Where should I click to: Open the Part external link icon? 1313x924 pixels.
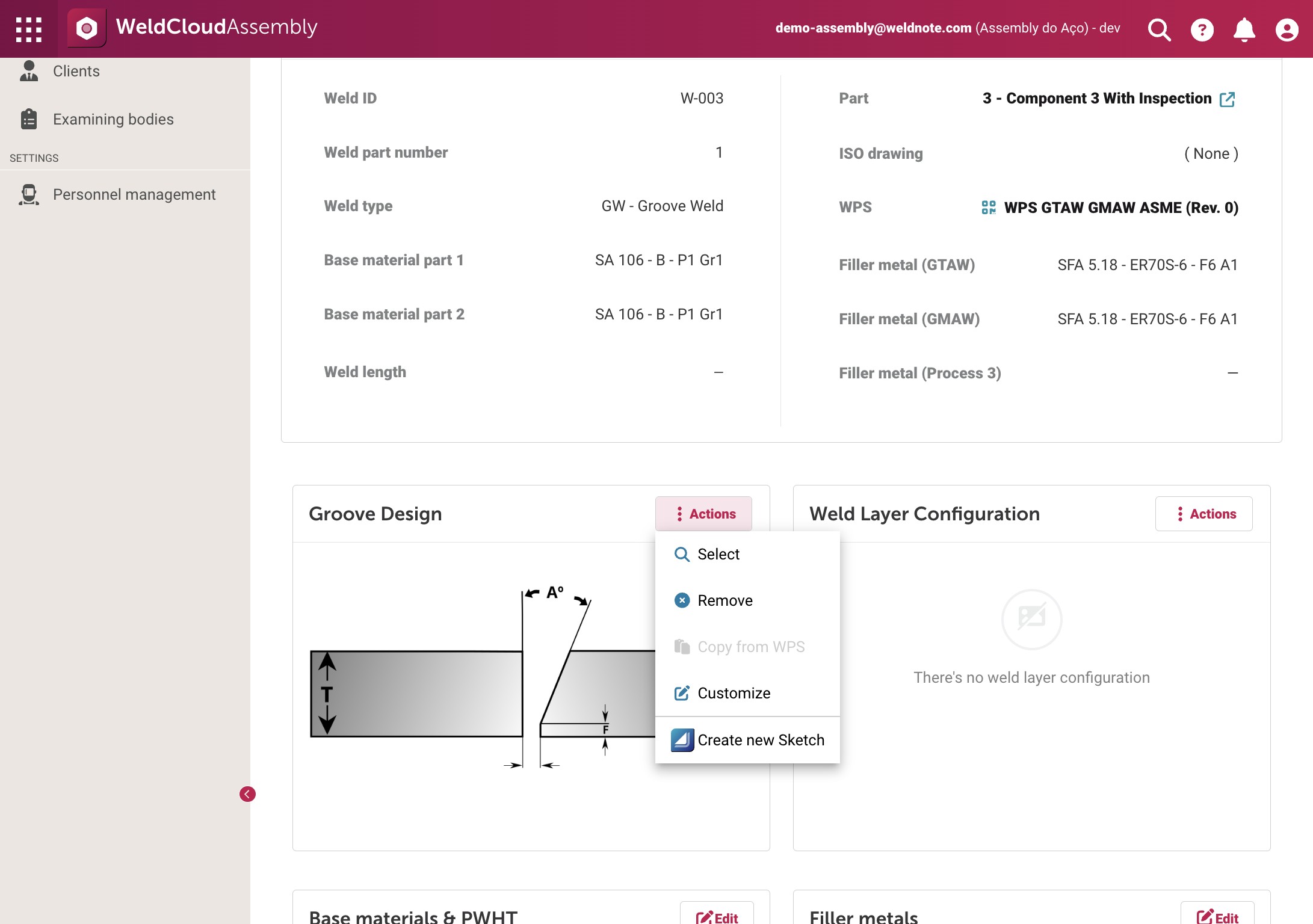(x=1227, y=99)
